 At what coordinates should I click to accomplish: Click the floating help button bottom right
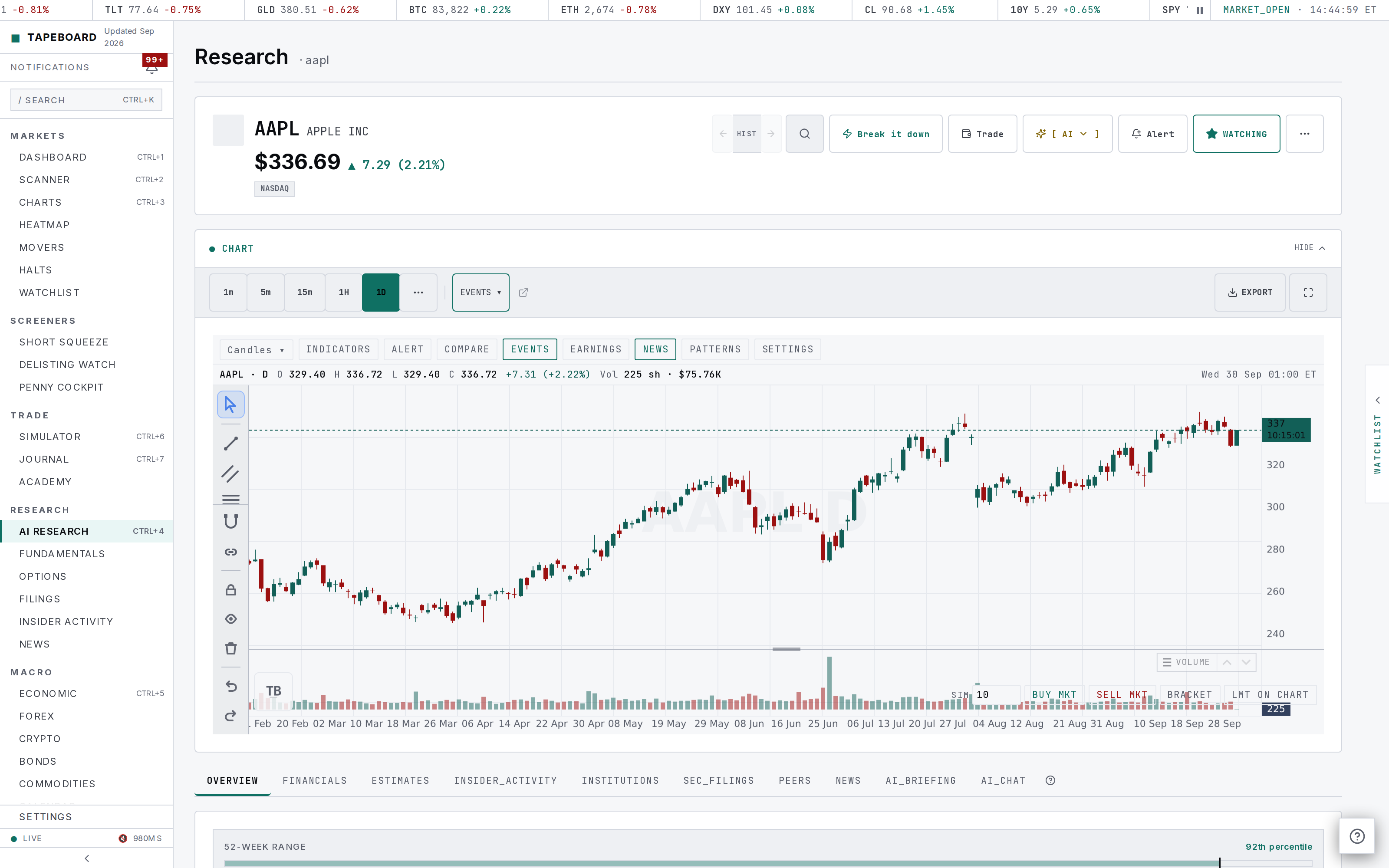click(1357, 836)
